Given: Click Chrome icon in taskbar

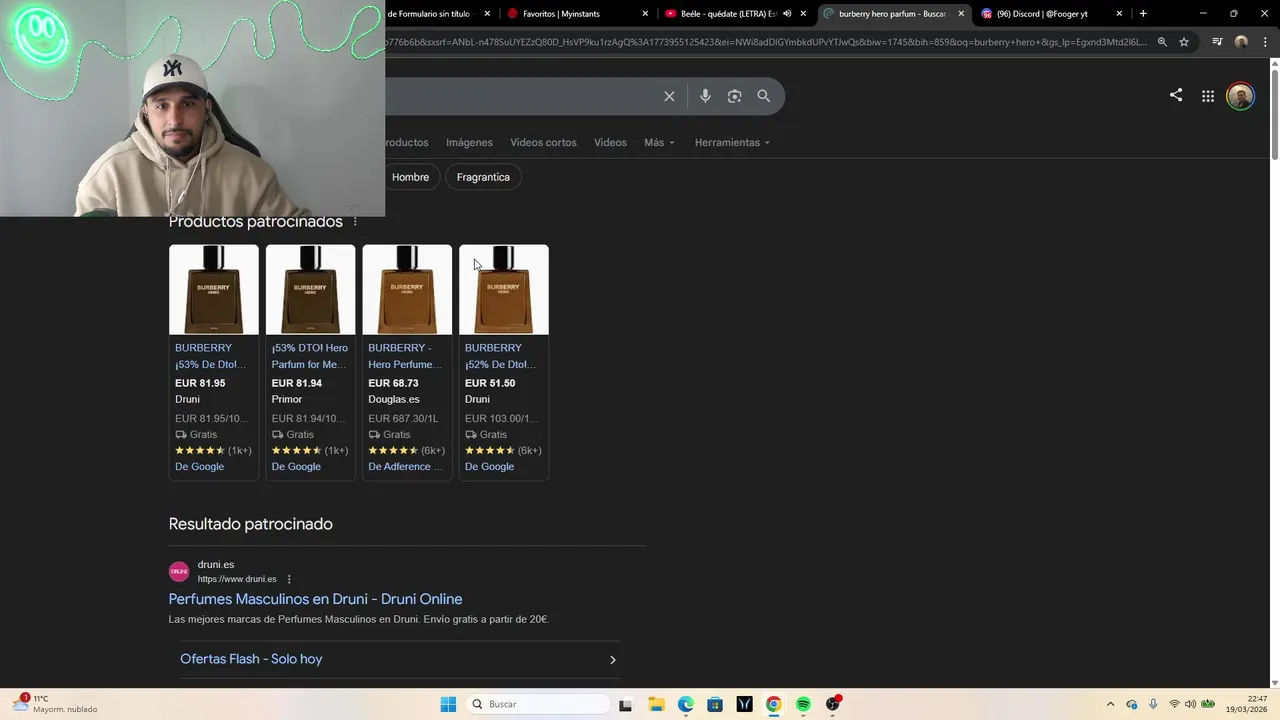Looking at the screenshot, I should 773,704.
